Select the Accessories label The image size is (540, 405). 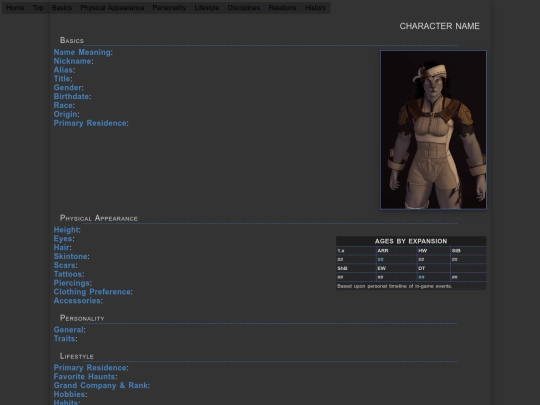77,301
